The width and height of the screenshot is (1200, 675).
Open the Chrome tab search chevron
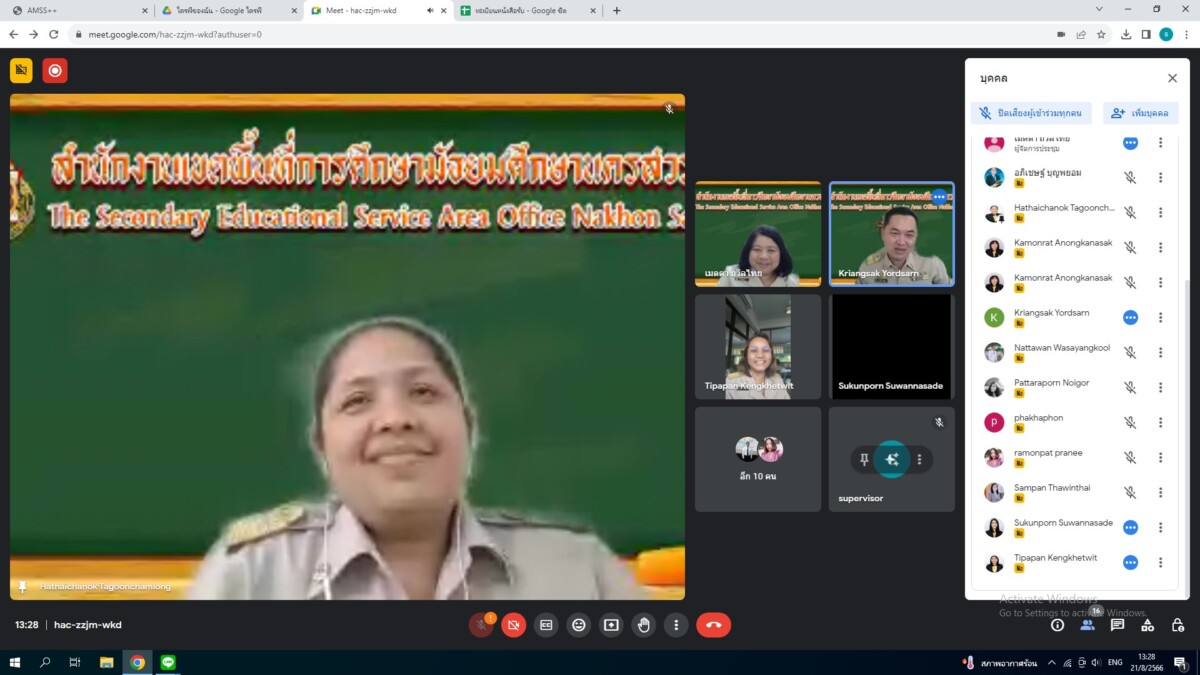click(1100, 9)
